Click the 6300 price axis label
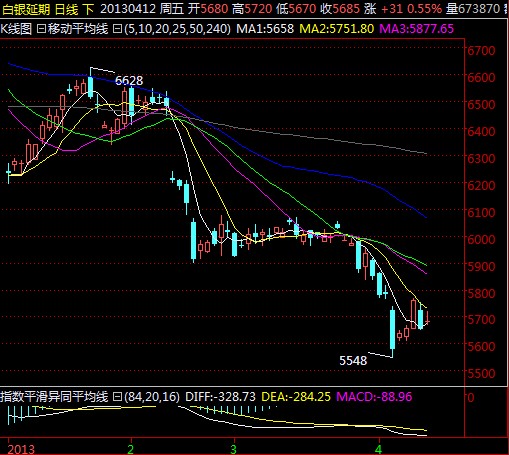Viewport: 510px width, 455px height. coord(481,158)
